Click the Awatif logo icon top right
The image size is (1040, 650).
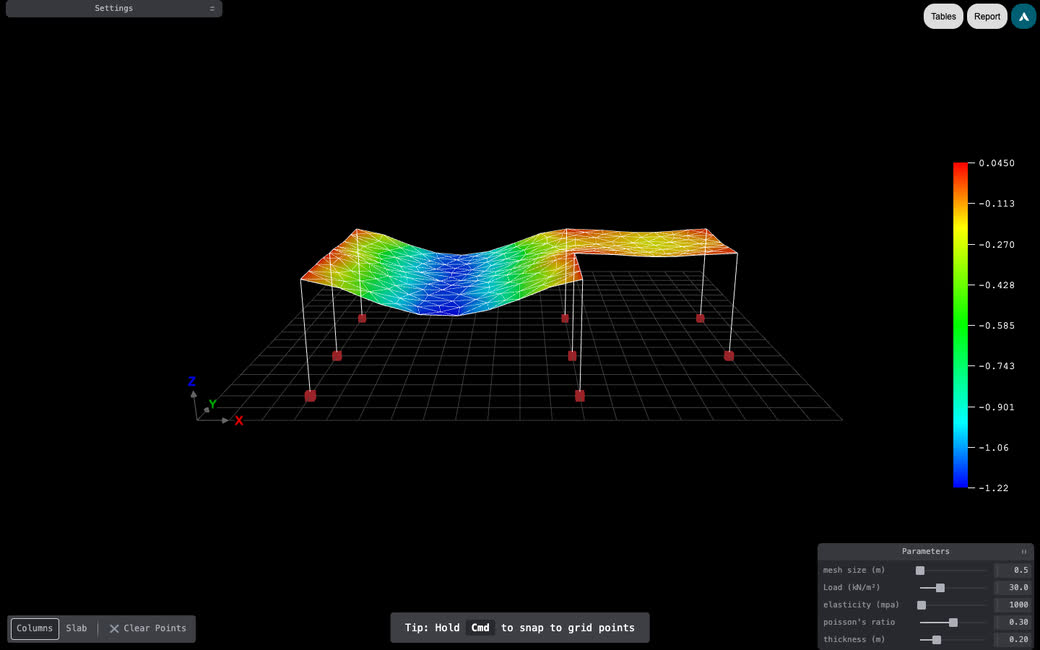[x=1023, y=17]
